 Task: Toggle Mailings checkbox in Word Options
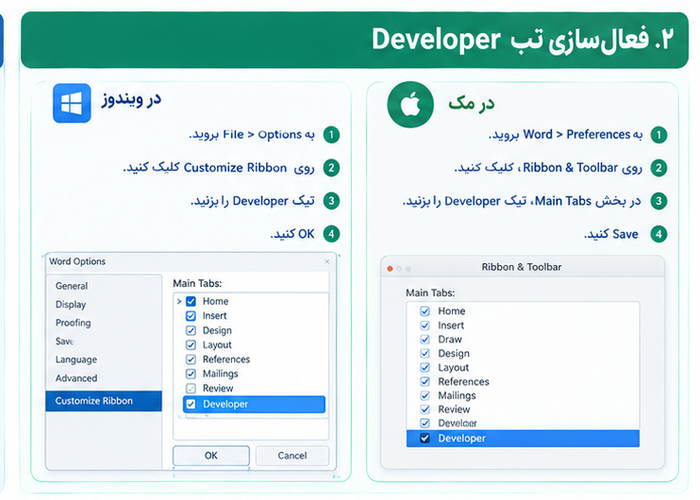[191, 374]
